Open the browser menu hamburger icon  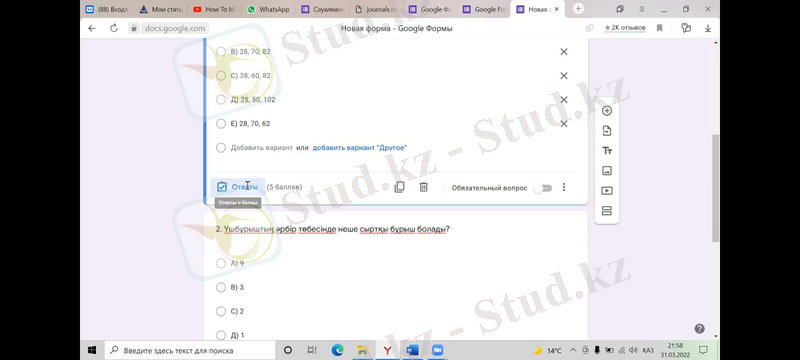641,9
